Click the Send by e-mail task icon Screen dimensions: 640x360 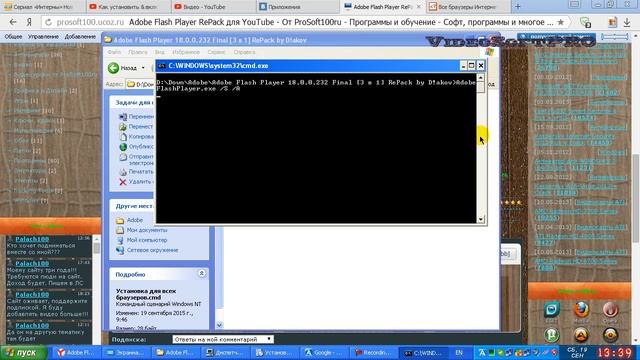(123, 157)
